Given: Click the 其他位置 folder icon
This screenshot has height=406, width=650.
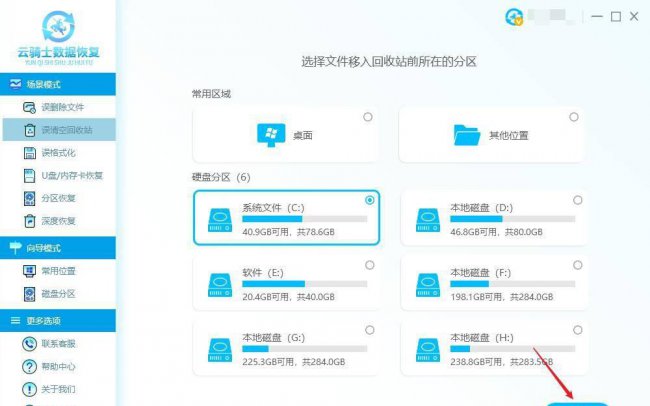Looking at the screenshot, I should click(x=467, y=135).
